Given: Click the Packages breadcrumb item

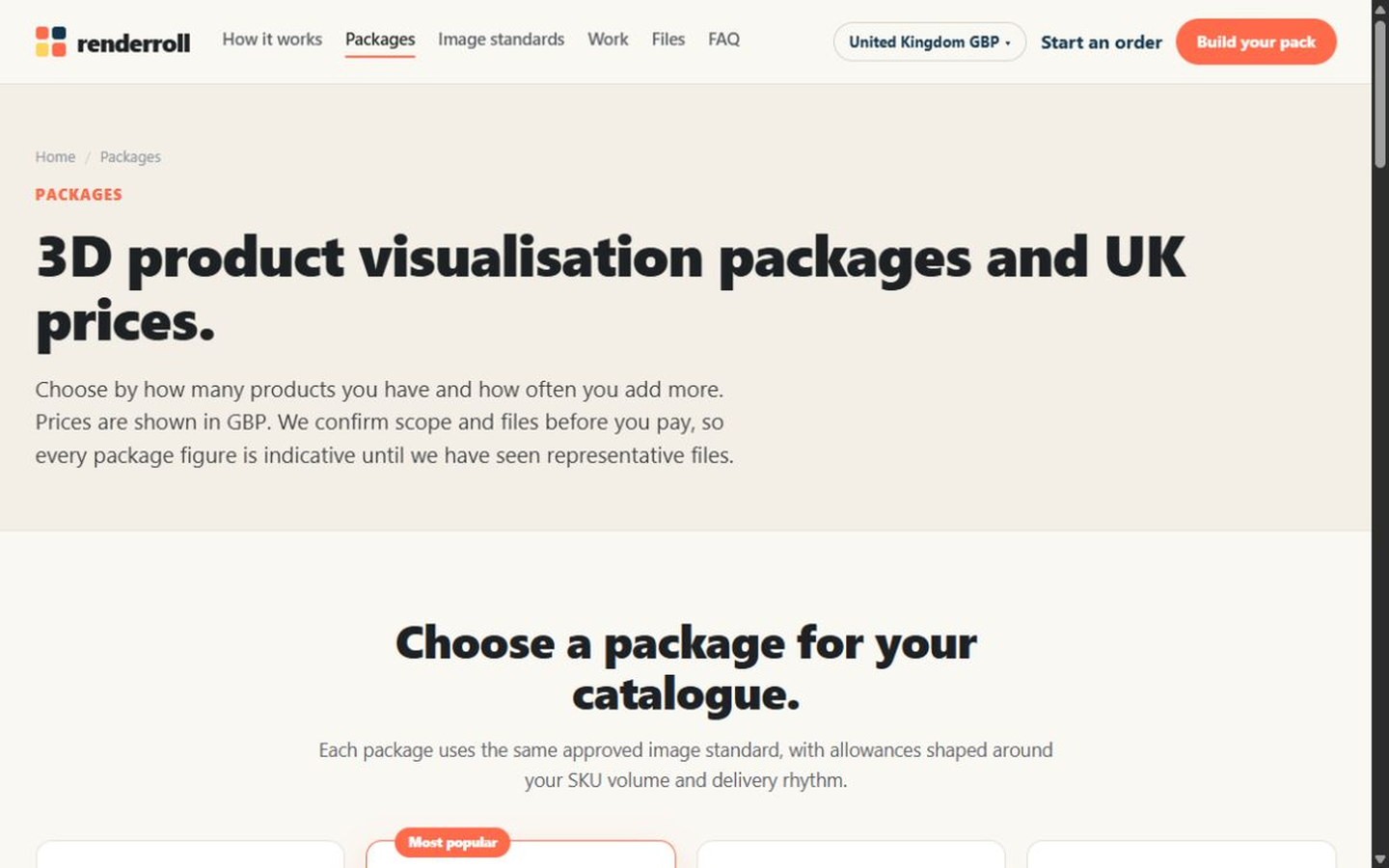Looking at the screenshot, I should click(x=130, y=157).
